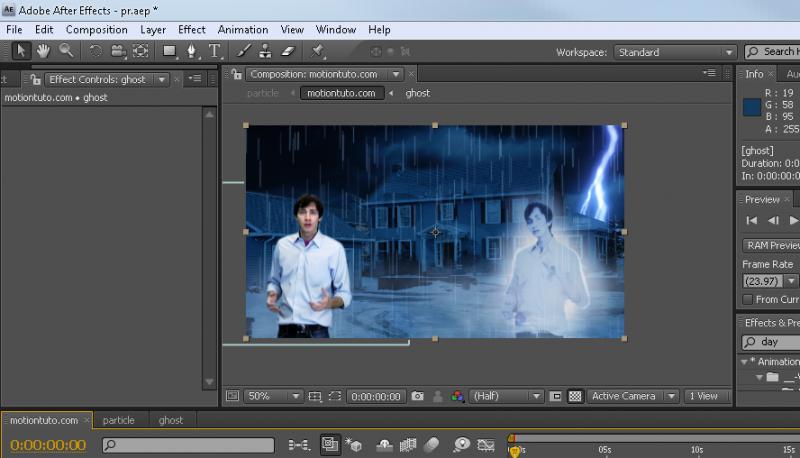The height and width of the screenshot is (458, 800).
Task: Click the timeline layer search field
Action: pos(190,445)
